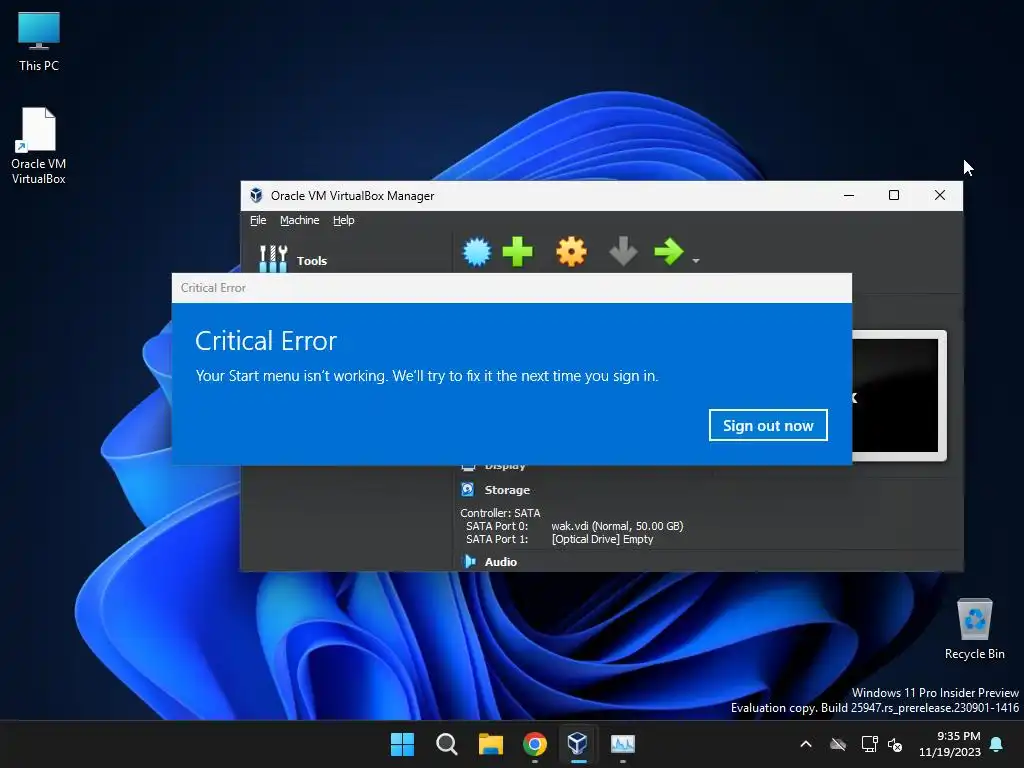Click the wak.vdi (Normal, 50.00 GB) entry
Viewport: 1024px width, 768px height.
(x=617, y=526)
